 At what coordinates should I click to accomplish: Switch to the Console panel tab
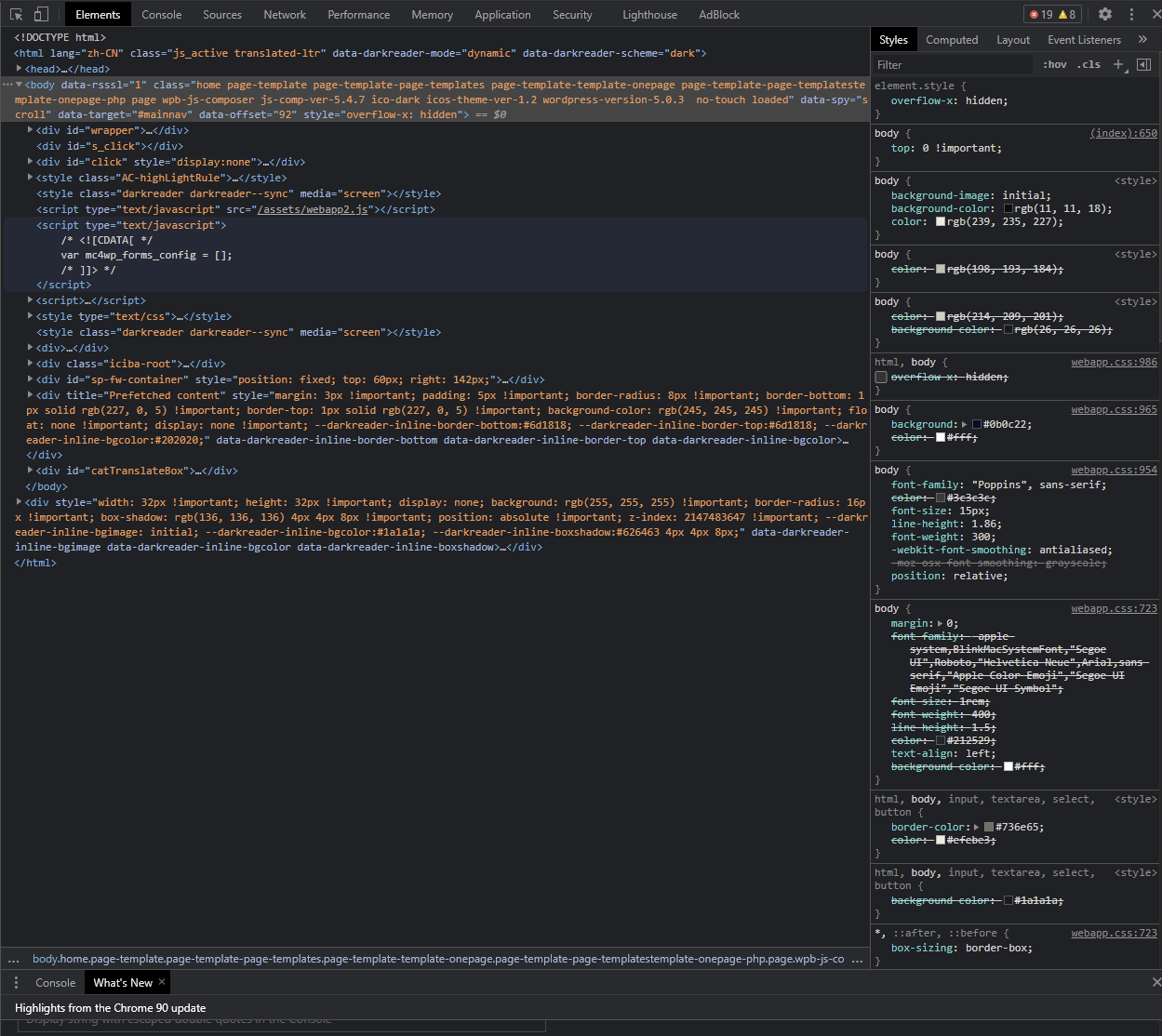(x=162, y=15)
